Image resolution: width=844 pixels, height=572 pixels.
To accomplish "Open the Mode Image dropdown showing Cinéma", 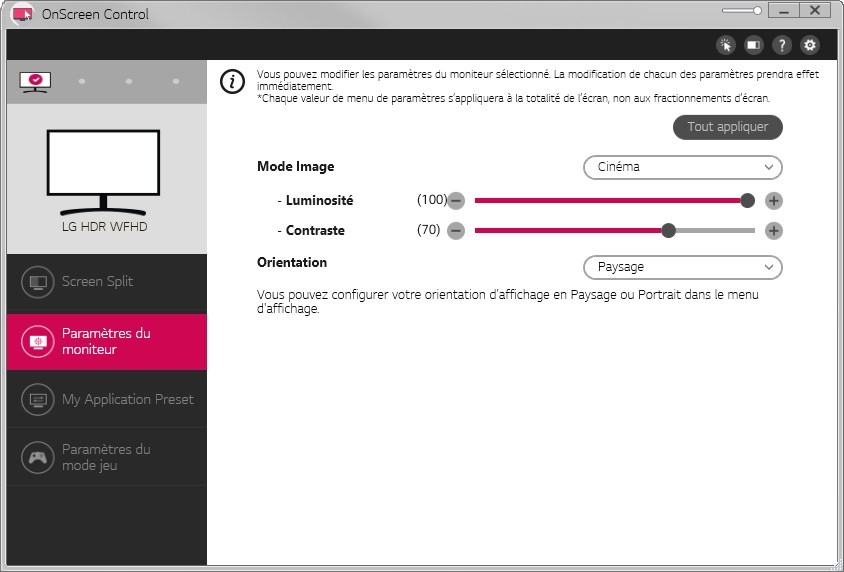I will click(x=682, y=167).
